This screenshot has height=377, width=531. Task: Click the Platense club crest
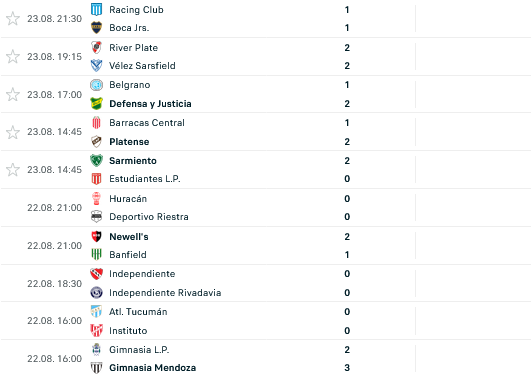[x=97, y=141]
